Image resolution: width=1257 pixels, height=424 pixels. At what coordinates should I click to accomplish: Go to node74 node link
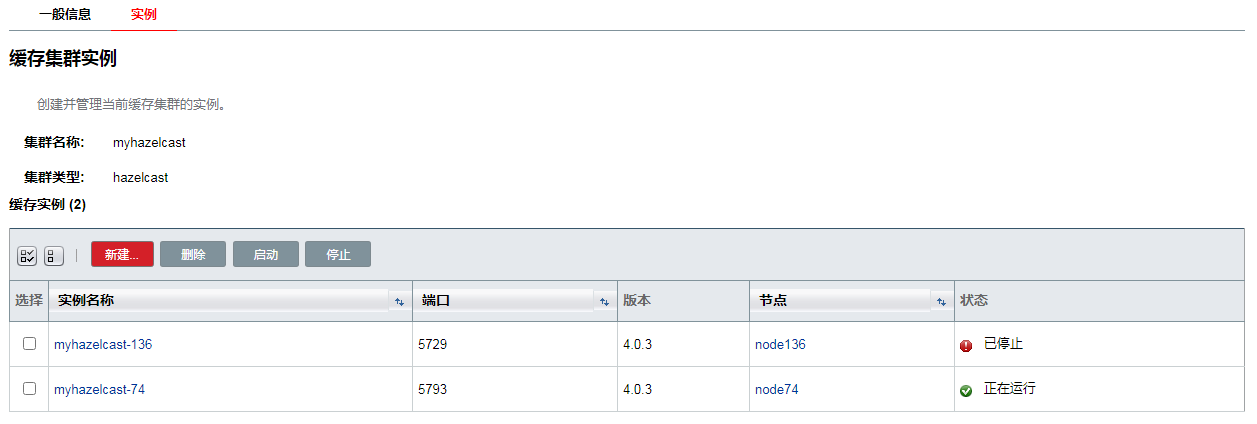point(776,389)
